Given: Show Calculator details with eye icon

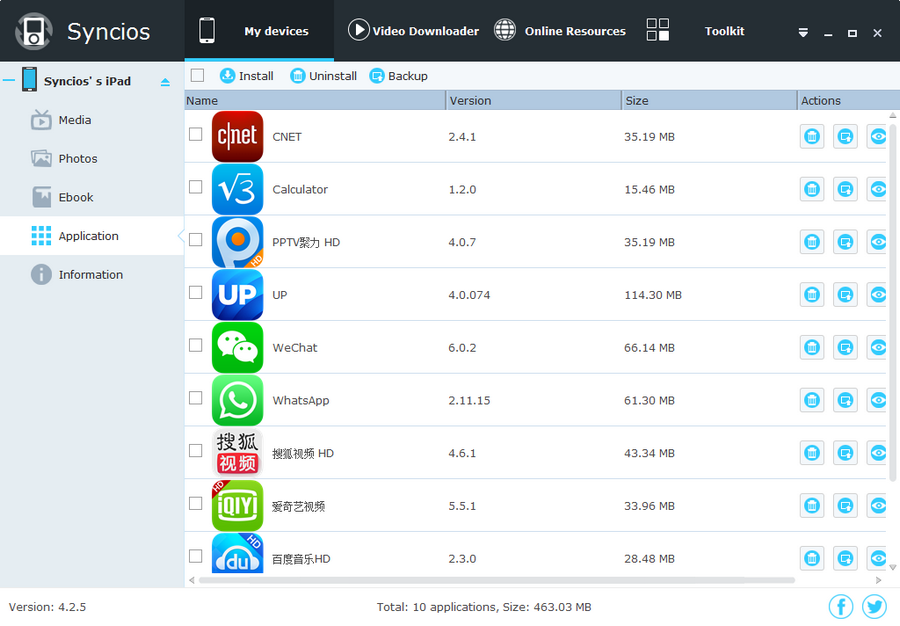Looking at the screenshot, I should click(878, 189).
